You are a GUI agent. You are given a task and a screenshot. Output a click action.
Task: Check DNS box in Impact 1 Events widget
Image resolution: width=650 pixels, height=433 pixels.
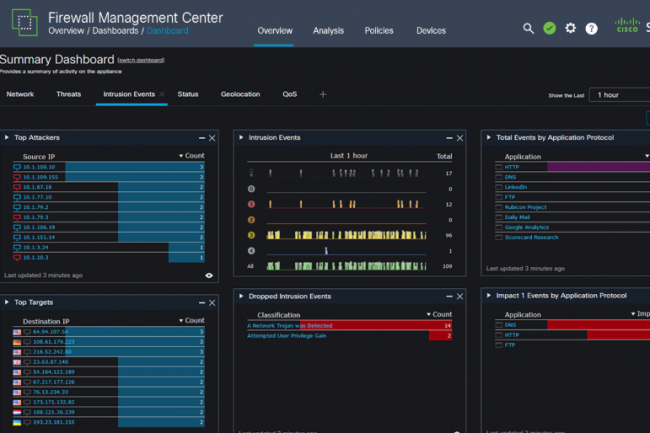(499, 326)
